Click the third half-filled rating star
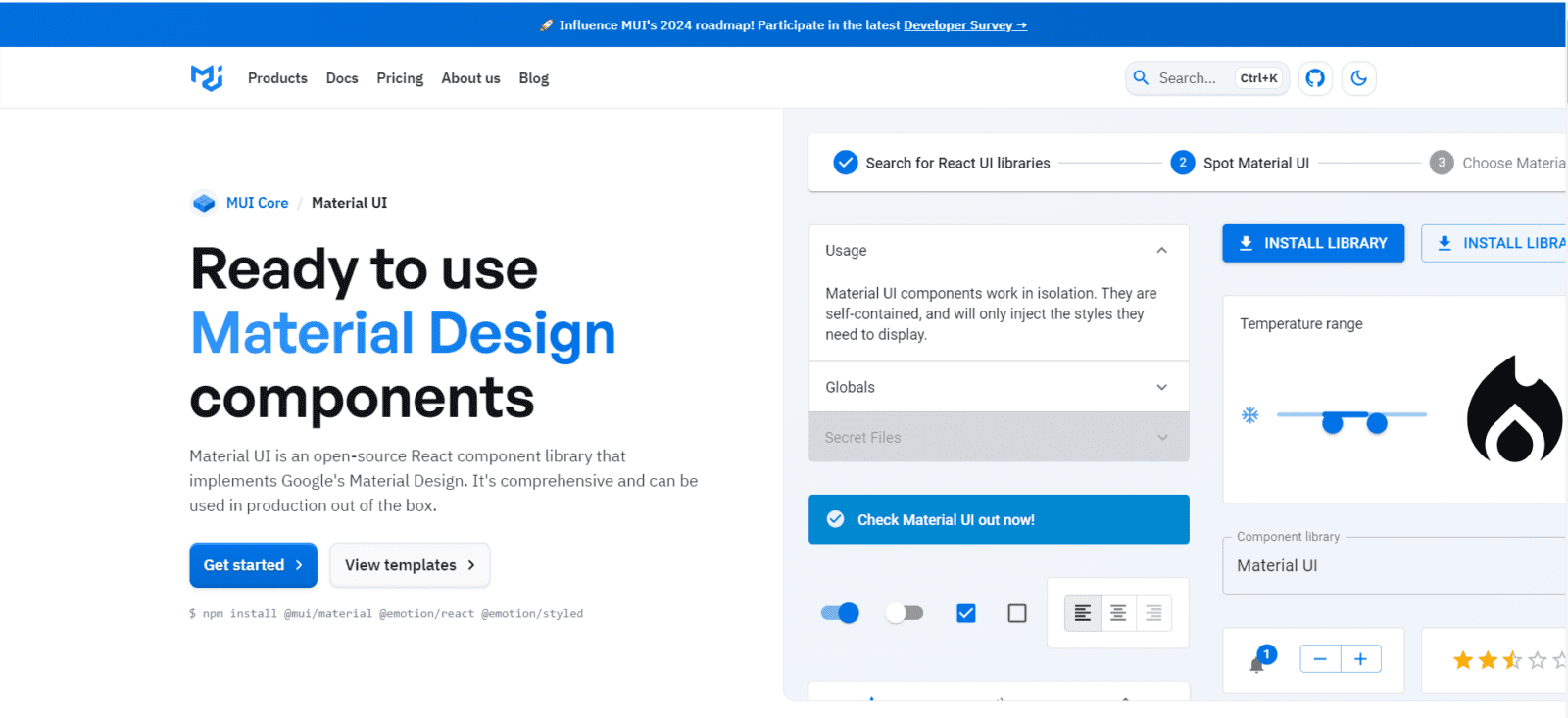 point(1512,660)
